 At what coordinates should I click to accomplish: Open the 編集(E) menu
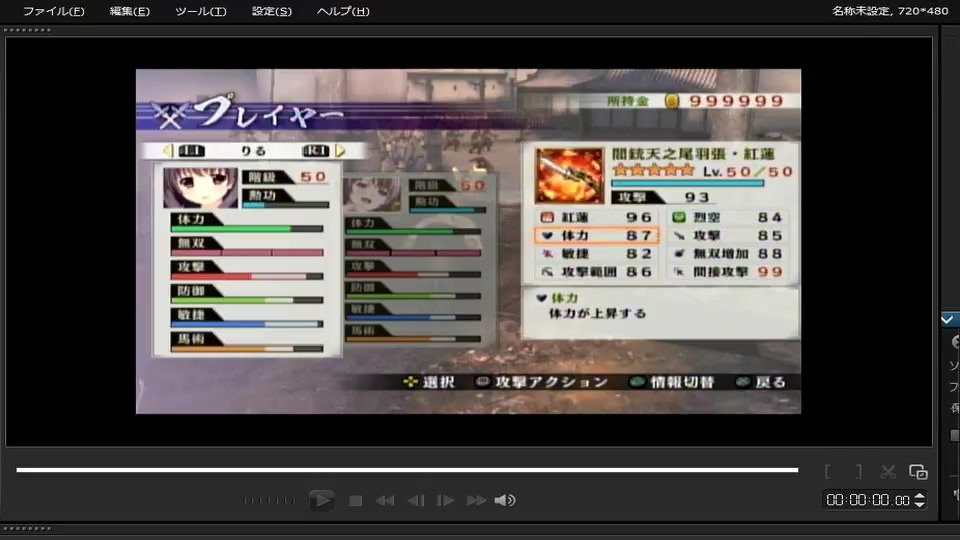coord(129,11)
